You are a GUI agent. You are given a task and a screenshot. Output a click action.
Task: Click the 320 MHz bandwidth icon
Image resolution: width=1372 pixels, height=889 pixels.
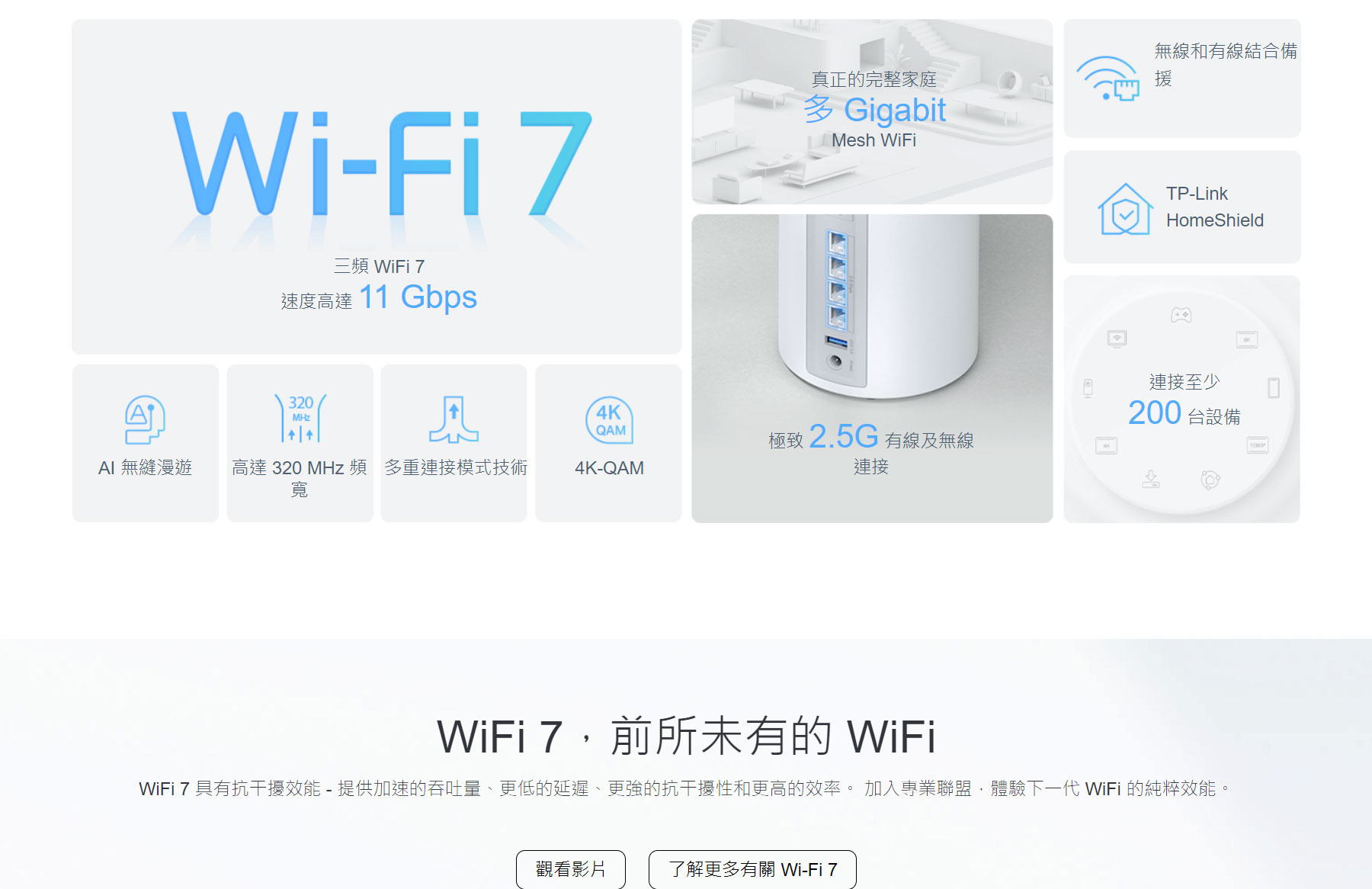click(x=300, y=419)
